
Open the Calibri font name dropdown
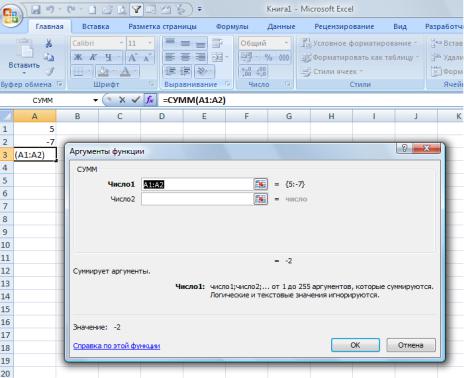[121, 43]
